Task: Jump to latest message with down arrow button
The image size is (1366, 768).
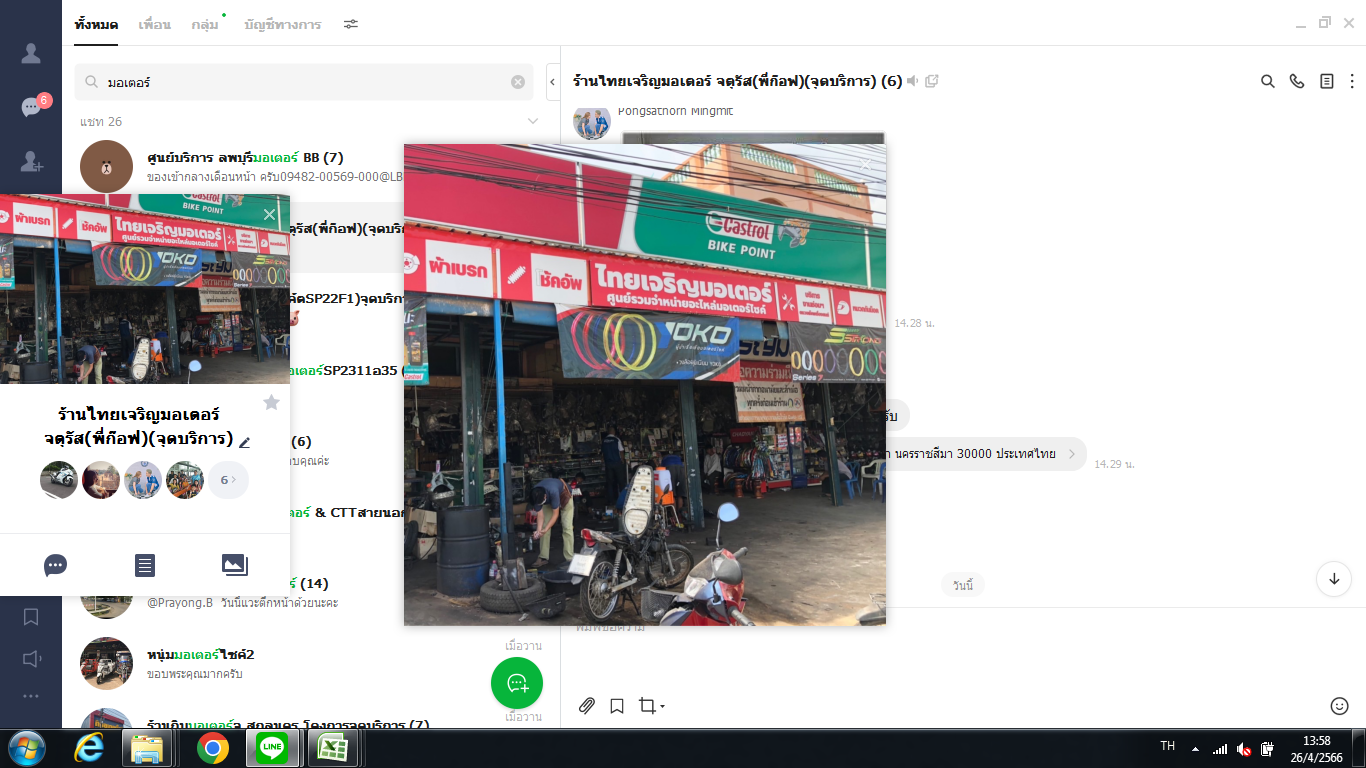Action: click(x=1333, y=578)
